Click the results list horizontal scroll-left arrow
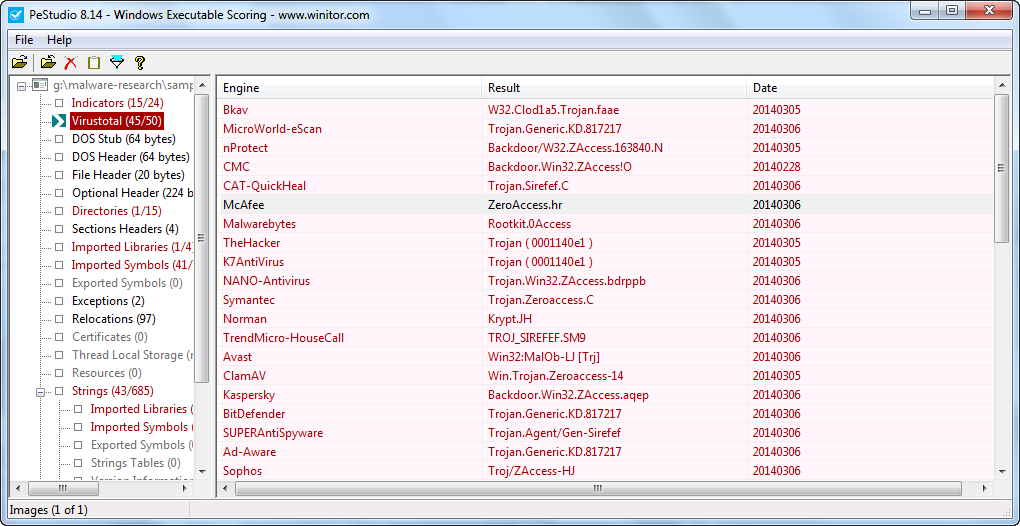Viewport: 1020px width, 526px height. pyautogui.click(x=226, y=488)
